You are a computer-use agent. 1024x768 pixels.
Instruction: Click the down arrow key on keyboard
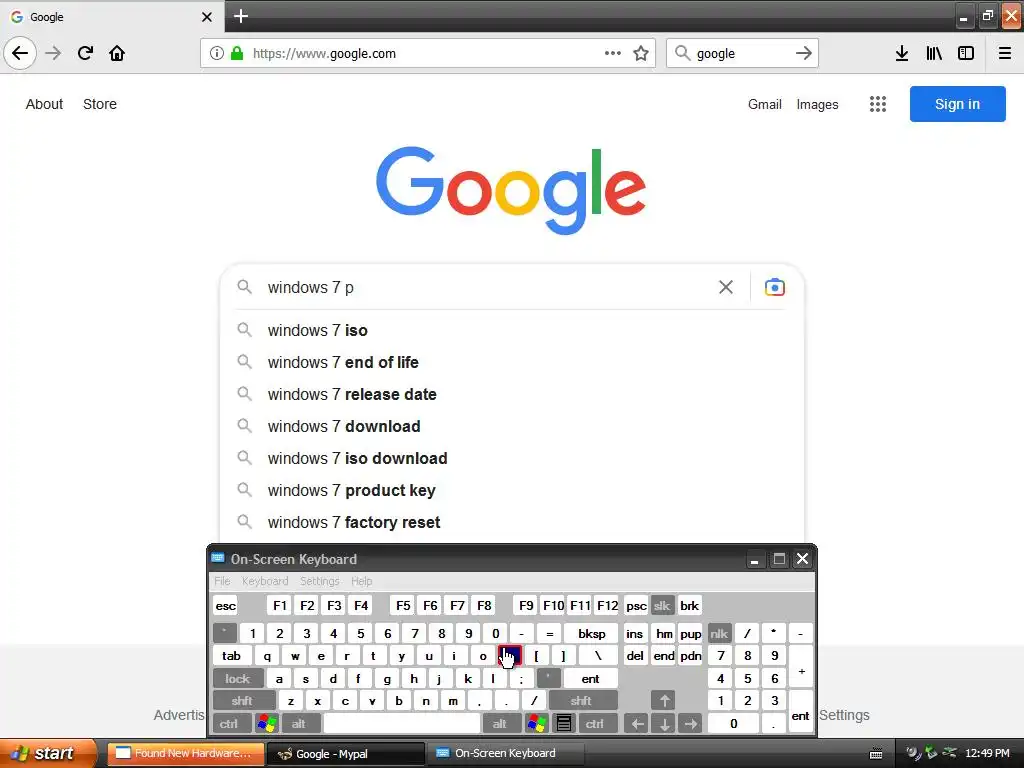tap(664, 724)
